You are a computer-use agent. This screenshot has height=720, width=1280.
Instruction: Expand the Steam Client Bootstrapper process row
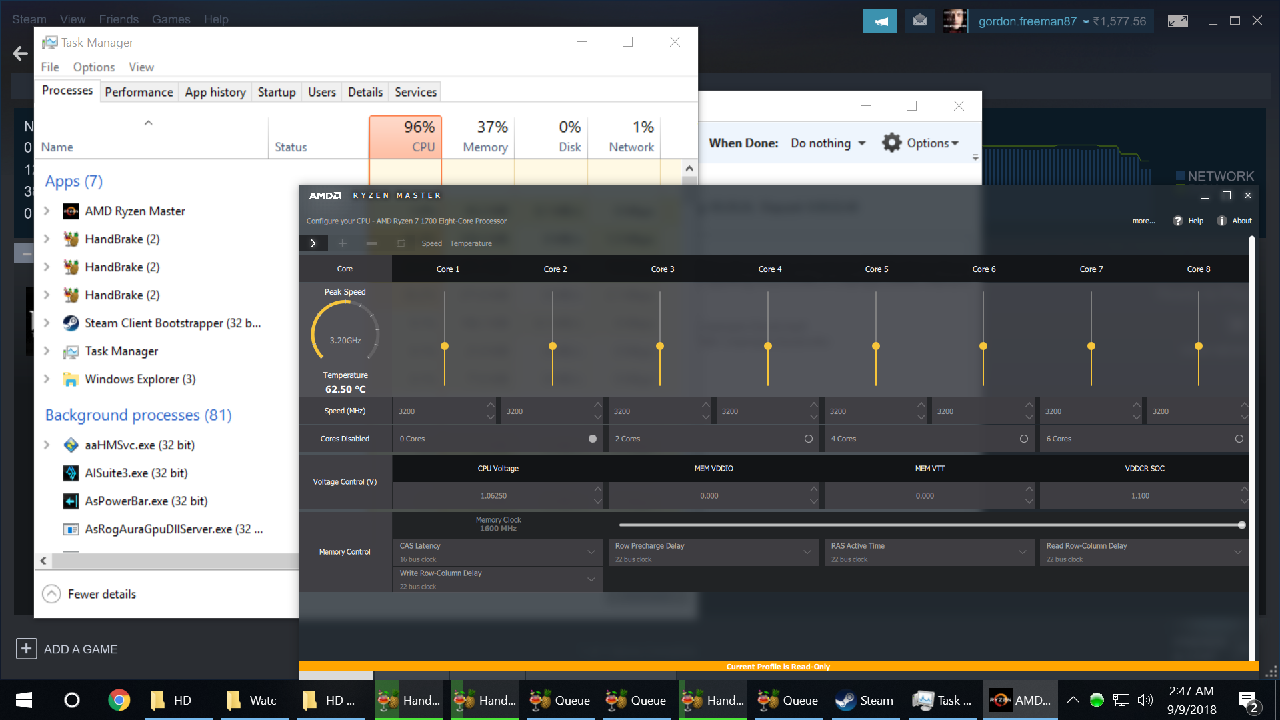coord(47,323)
